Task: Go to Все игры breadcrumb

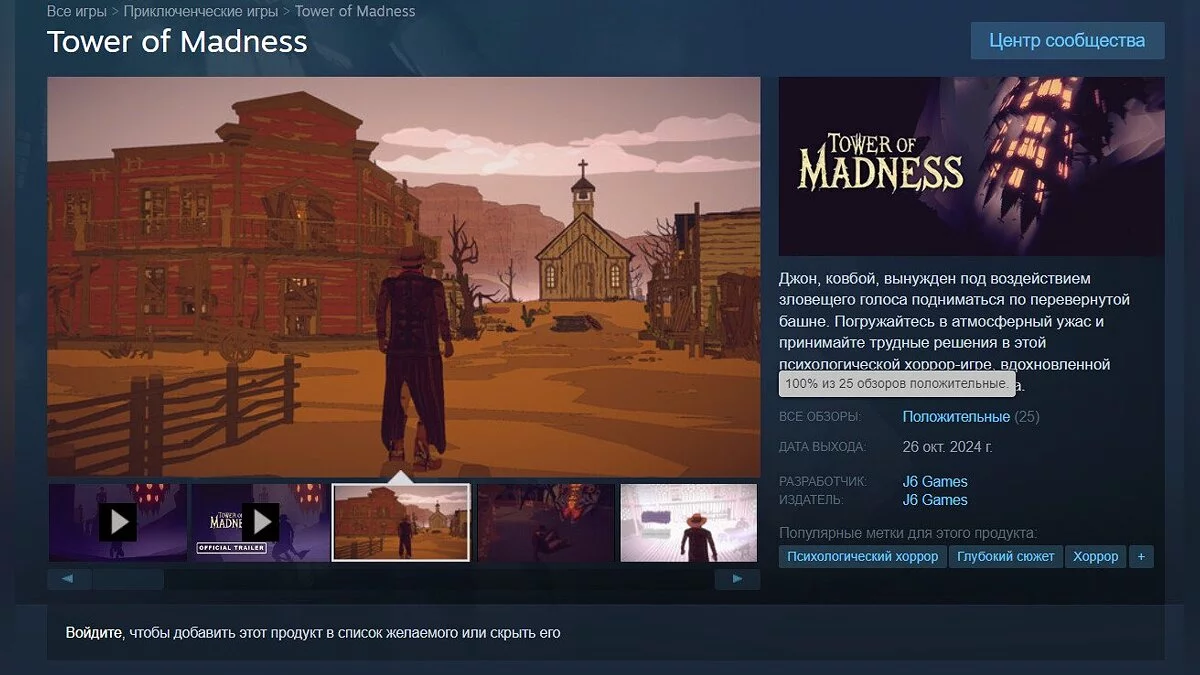Action: point(76,12)
